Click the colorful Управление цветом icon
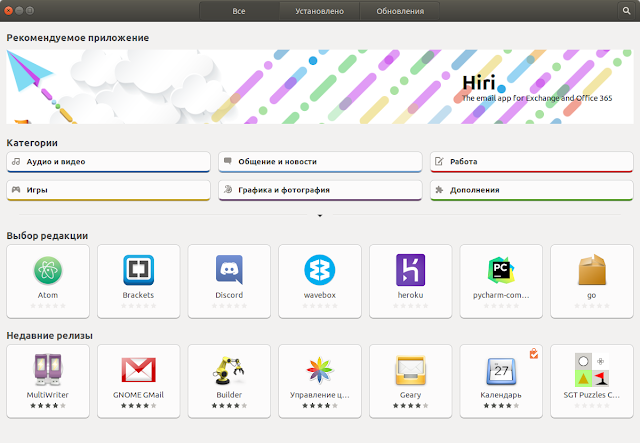Screen dimensions: 640x443 (320, 370)
